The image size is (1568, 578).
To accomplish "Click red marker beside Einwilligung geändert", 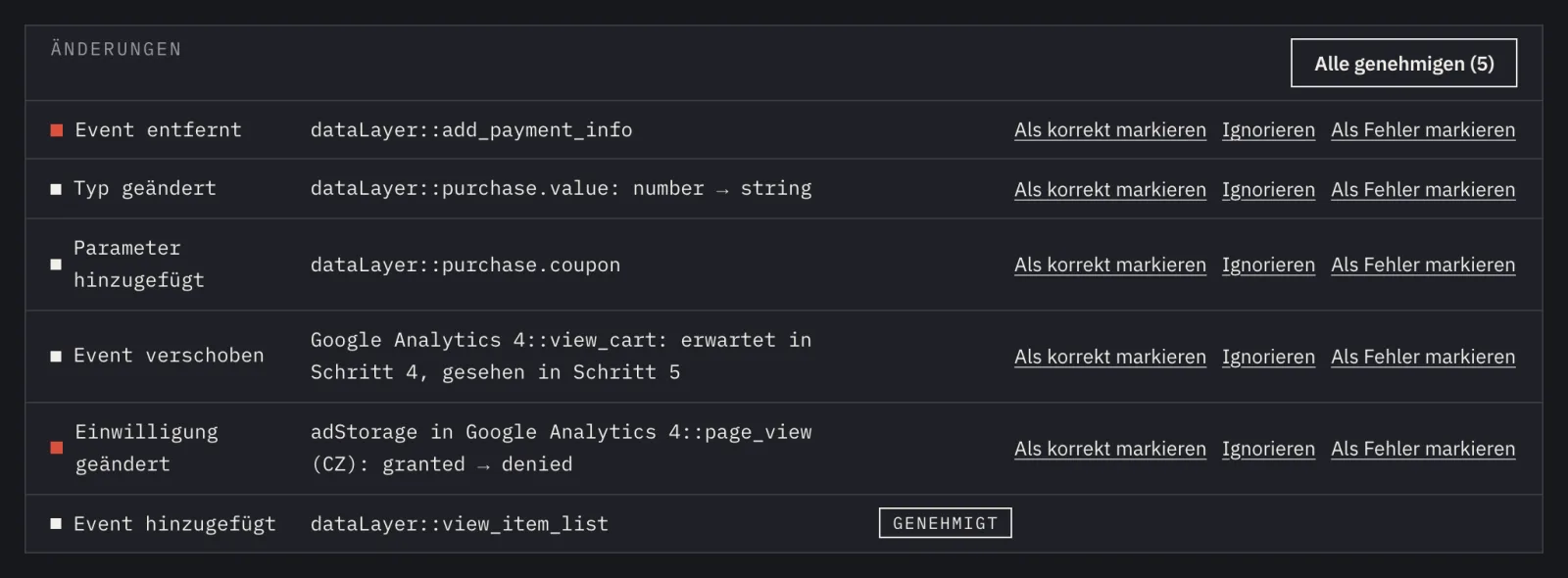I will pos(57,448).
